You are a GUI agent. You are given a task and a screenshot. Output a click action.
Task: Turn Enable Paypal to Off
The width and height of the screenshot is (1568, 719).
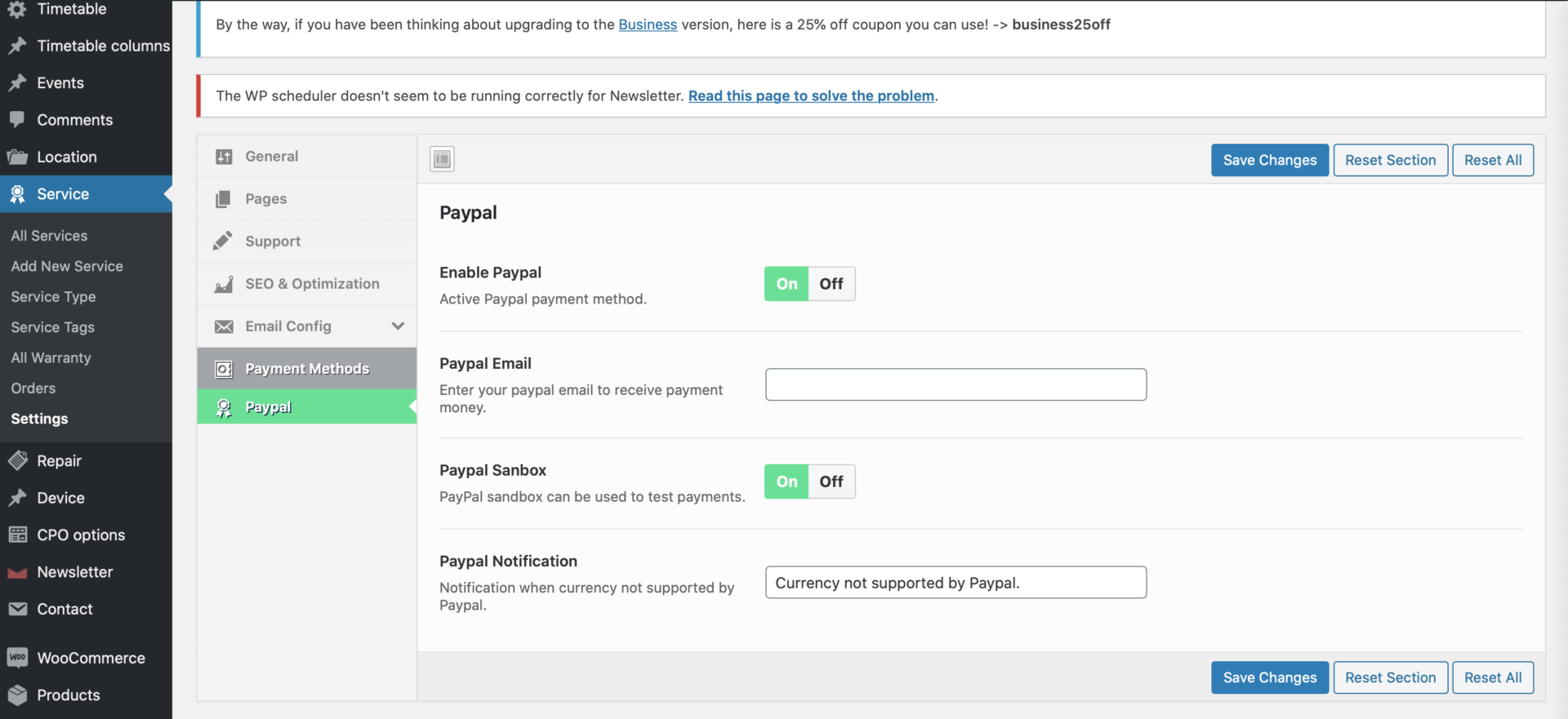(831, 284)
